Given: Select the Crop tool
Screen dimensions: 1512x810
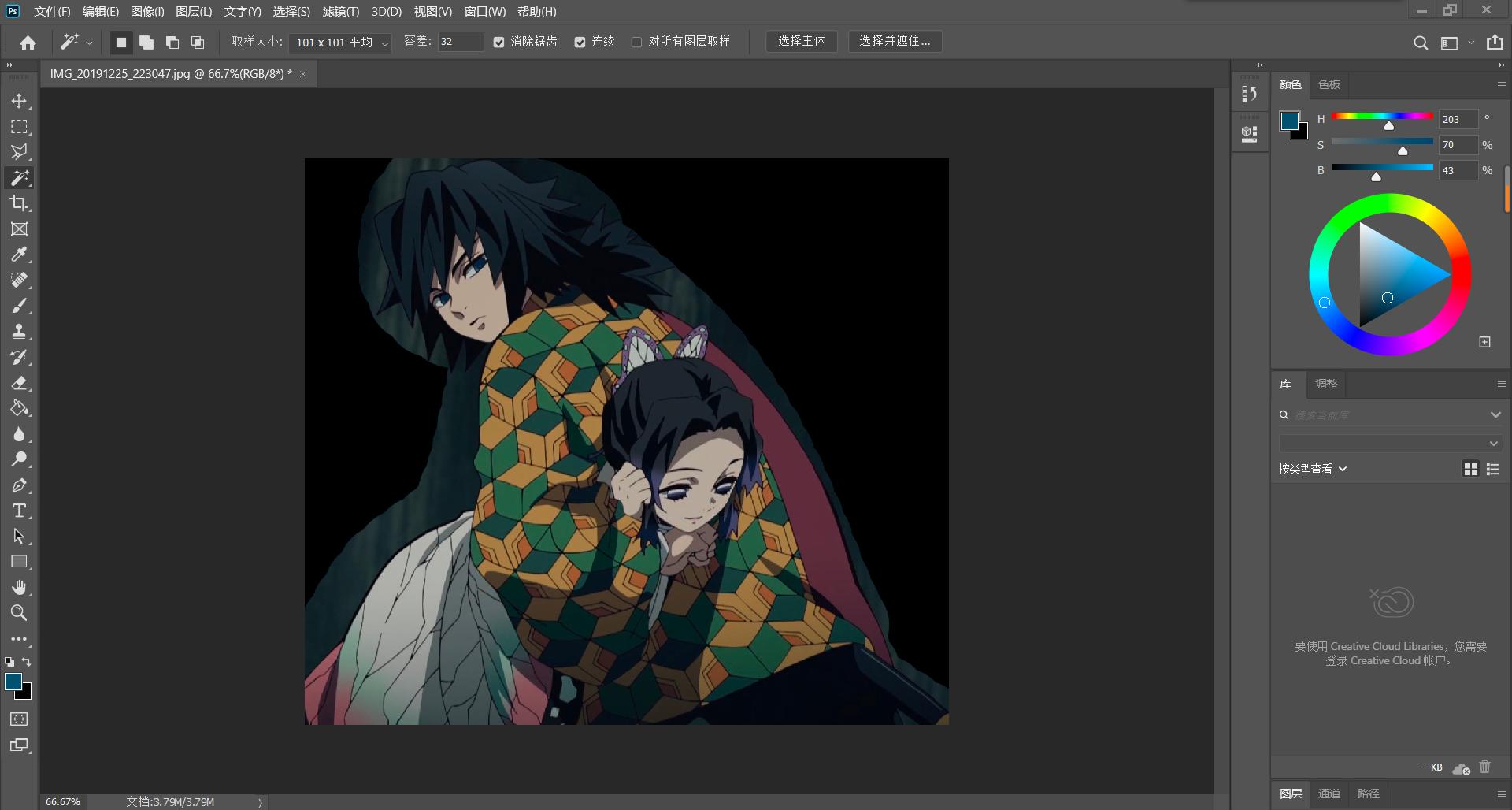Looking at the screenshot, I should pyautogui.click(x=19, y=203).
